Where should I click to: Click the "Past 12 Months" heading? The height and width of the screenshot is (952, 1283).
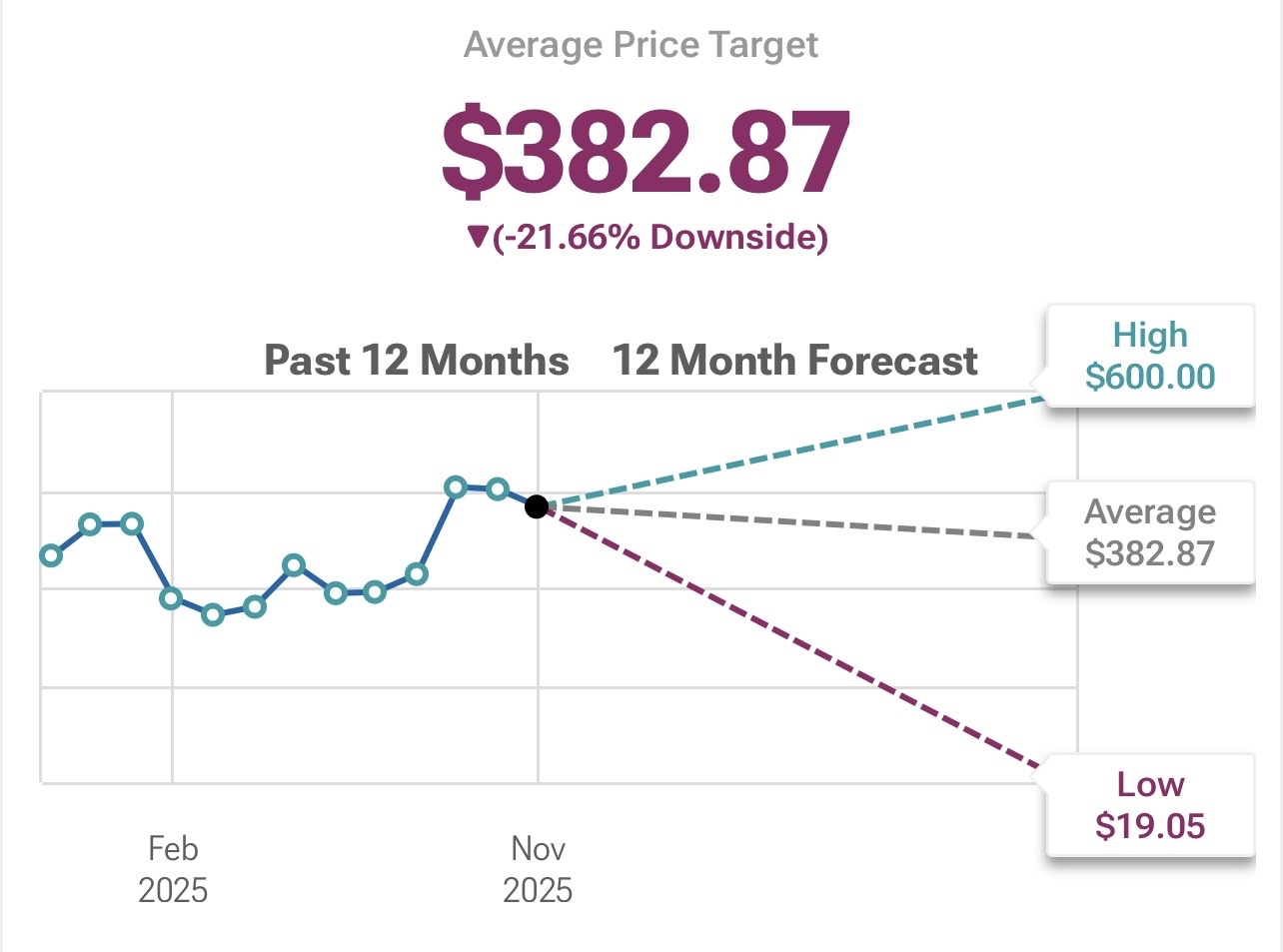416,361
